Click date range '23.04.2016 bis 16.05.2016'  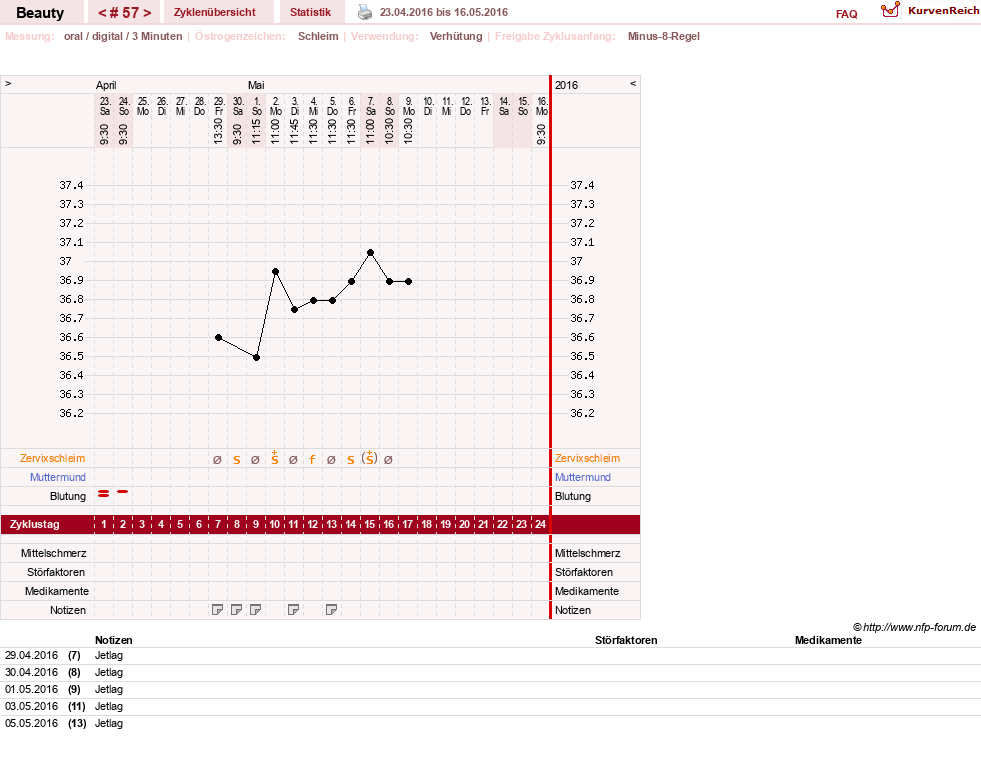[444, 12]
